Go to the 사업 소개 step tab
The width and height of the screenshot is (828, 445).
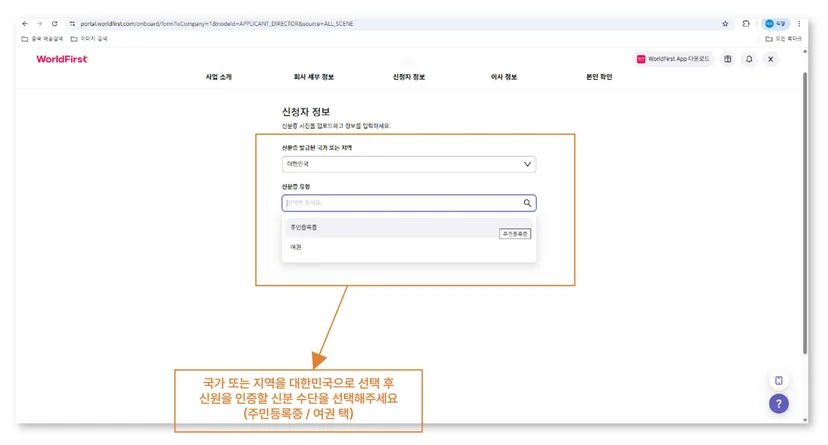[219, 77]
